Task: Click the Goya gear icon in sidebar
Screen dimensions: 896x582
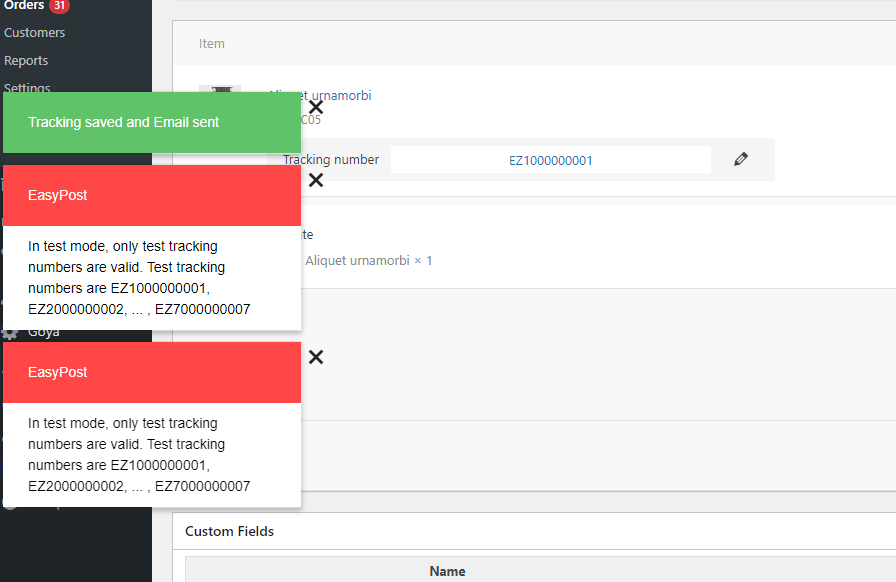Action: pyautogui.click(x=10, y=333)
